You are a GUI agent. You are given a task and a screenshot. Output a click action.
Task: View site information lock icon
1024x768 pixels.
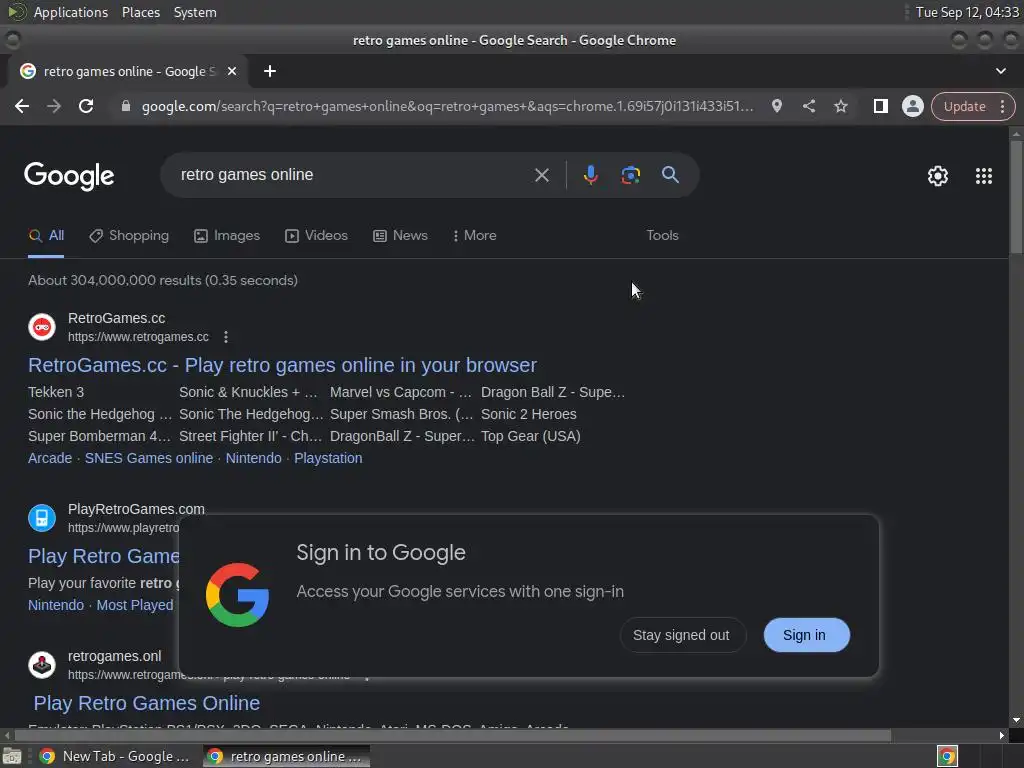[126, 106]
